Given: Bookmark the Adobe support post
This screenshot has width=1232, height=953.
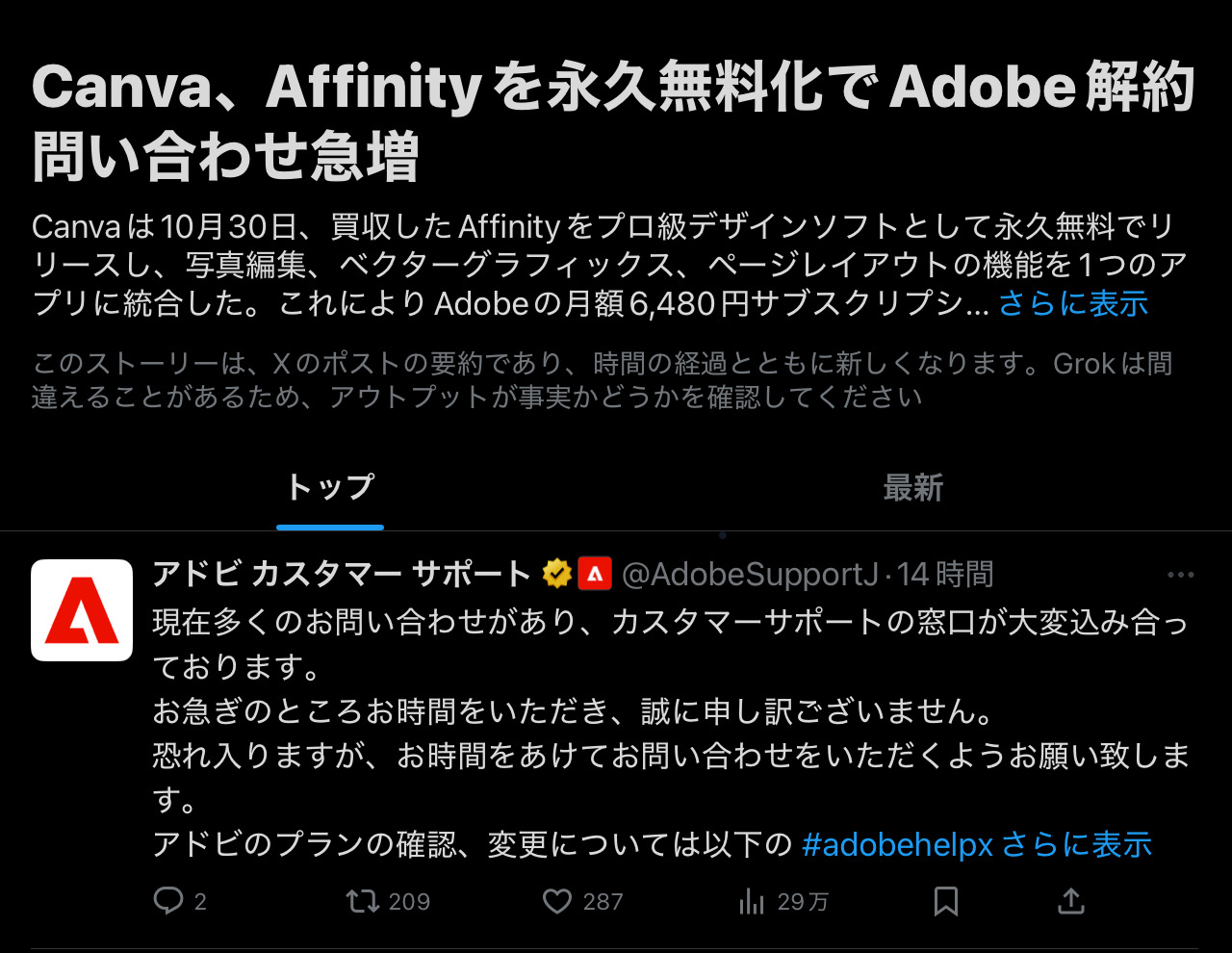Looking at the screenshot, I should coord(946,901).
